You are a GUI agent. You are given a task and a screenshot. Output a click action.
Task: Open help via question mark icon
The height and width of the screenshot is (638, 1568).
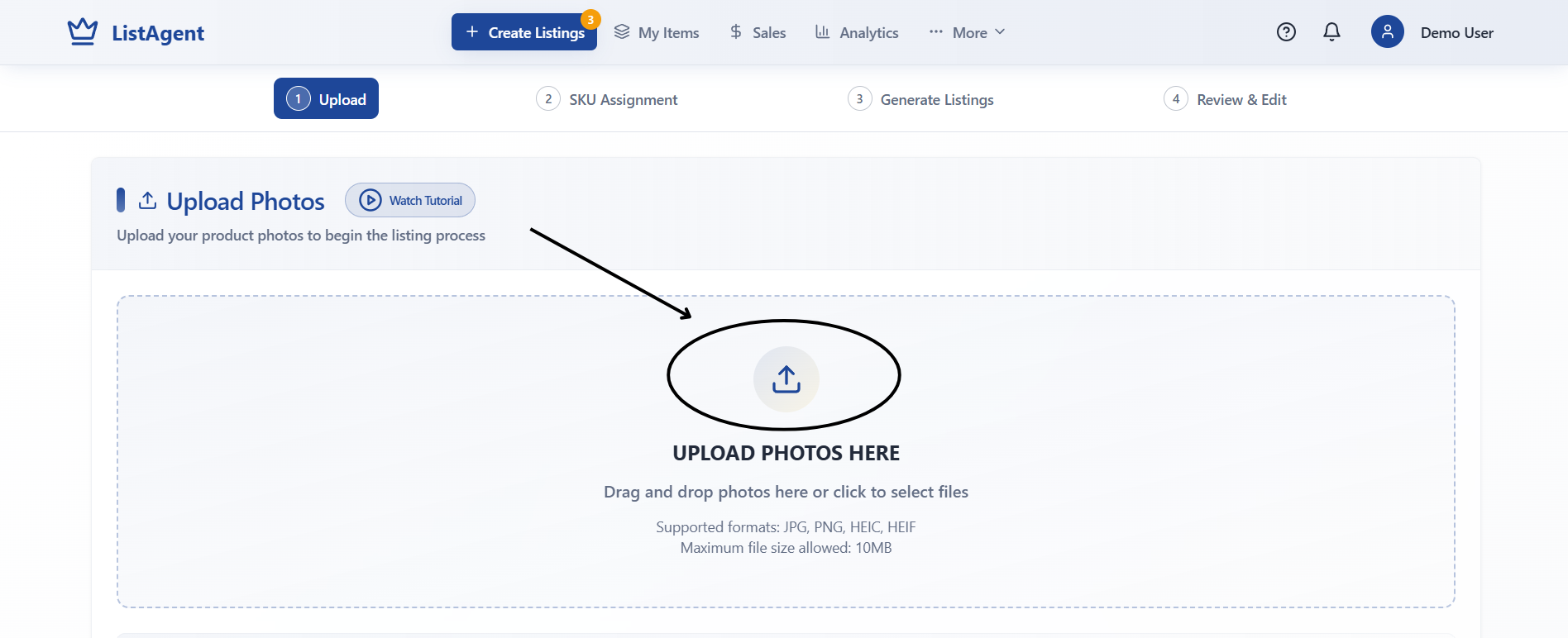(x=1286, y=32)
